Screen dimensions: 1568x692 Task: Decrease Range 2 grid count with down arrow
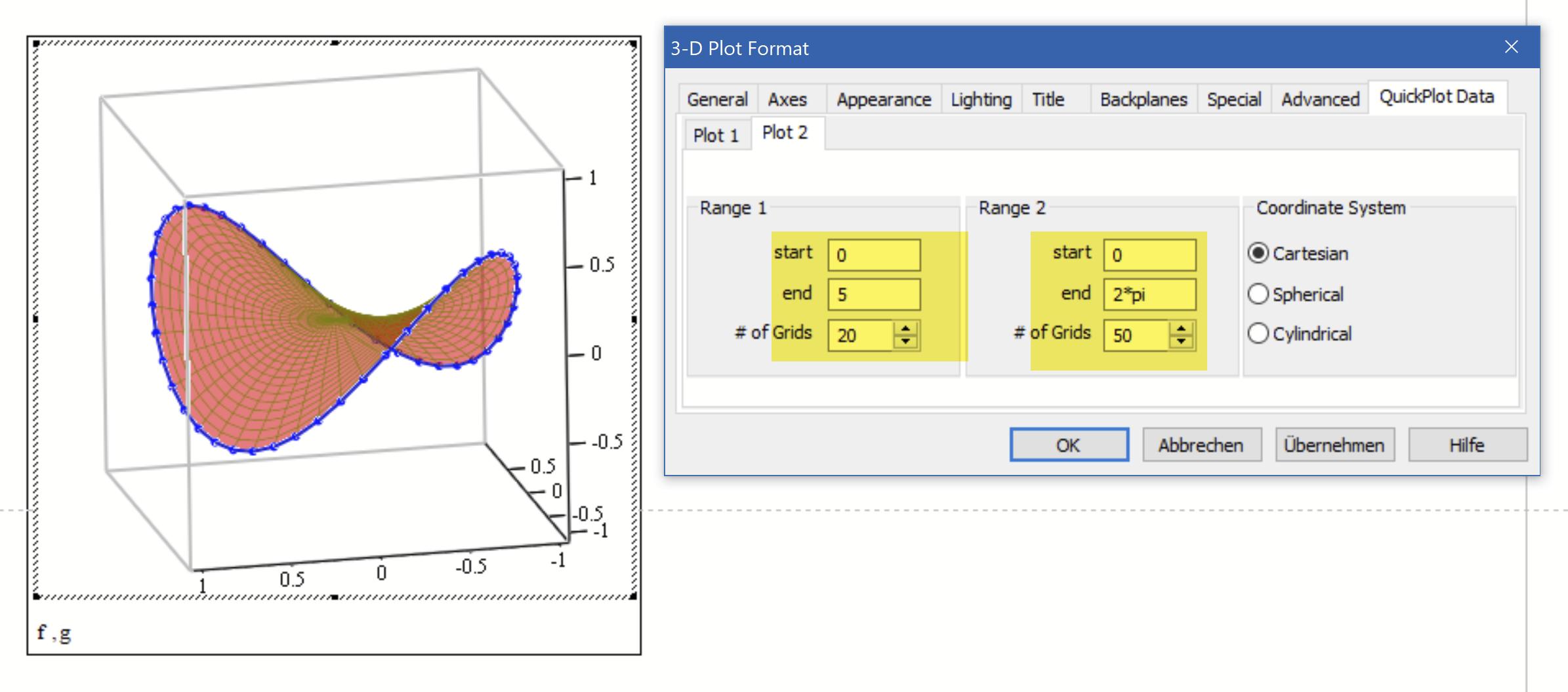click(1181, 341)
